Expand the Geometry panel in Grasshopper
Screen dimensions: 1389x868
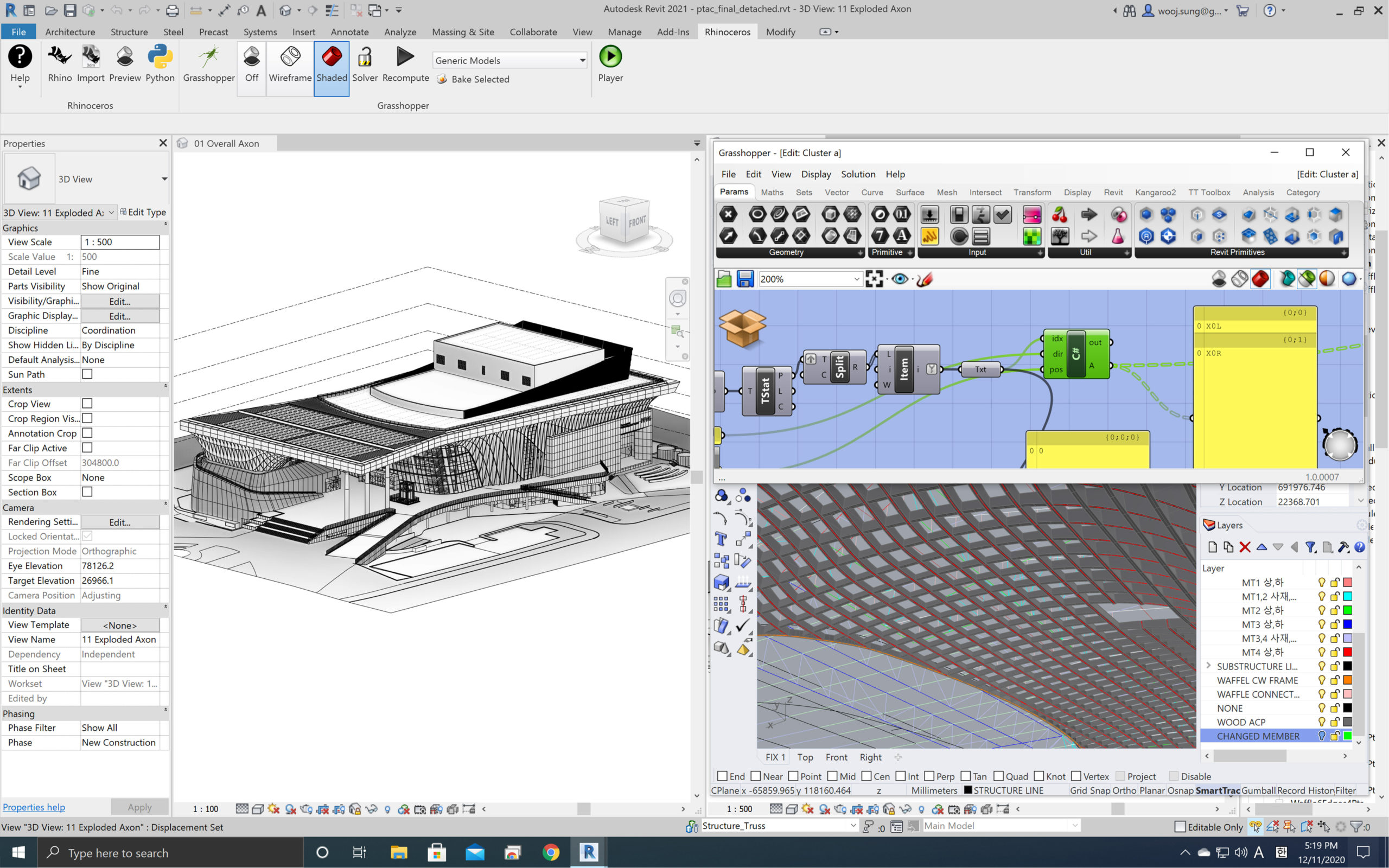click(860, 253)
